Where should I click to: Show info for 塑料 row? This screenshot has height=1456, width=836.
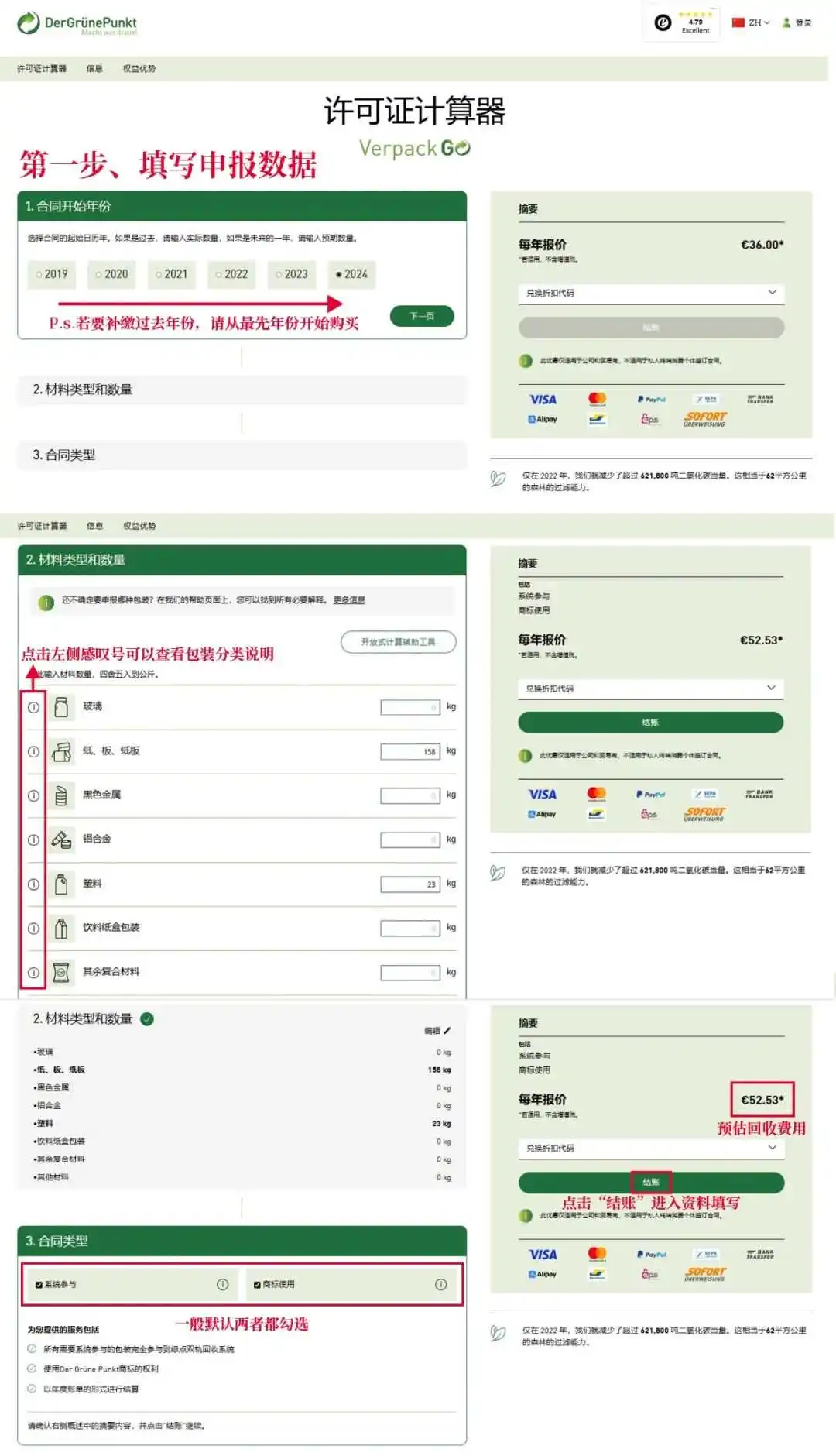33,884
